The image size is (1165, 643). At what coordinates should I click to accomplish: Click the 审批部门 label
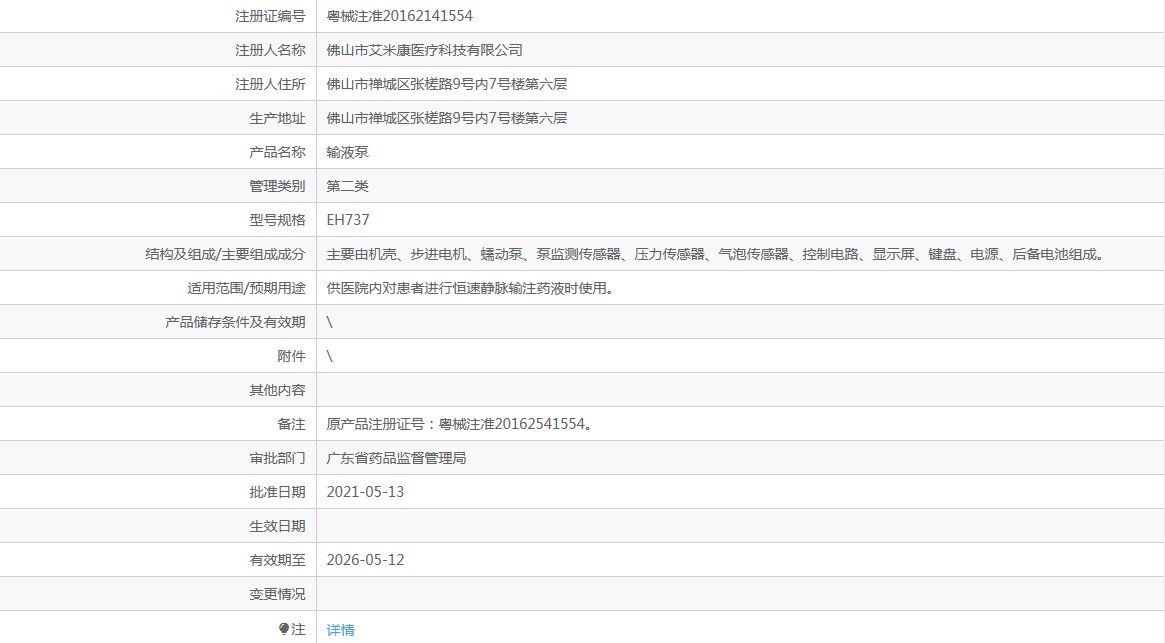point(277,458)
